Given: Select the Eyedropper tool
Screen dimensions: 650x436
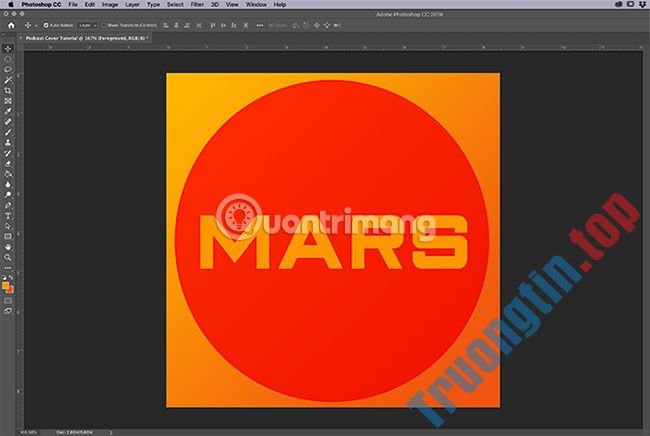Looking at the screenshot, I should (8, 111).
